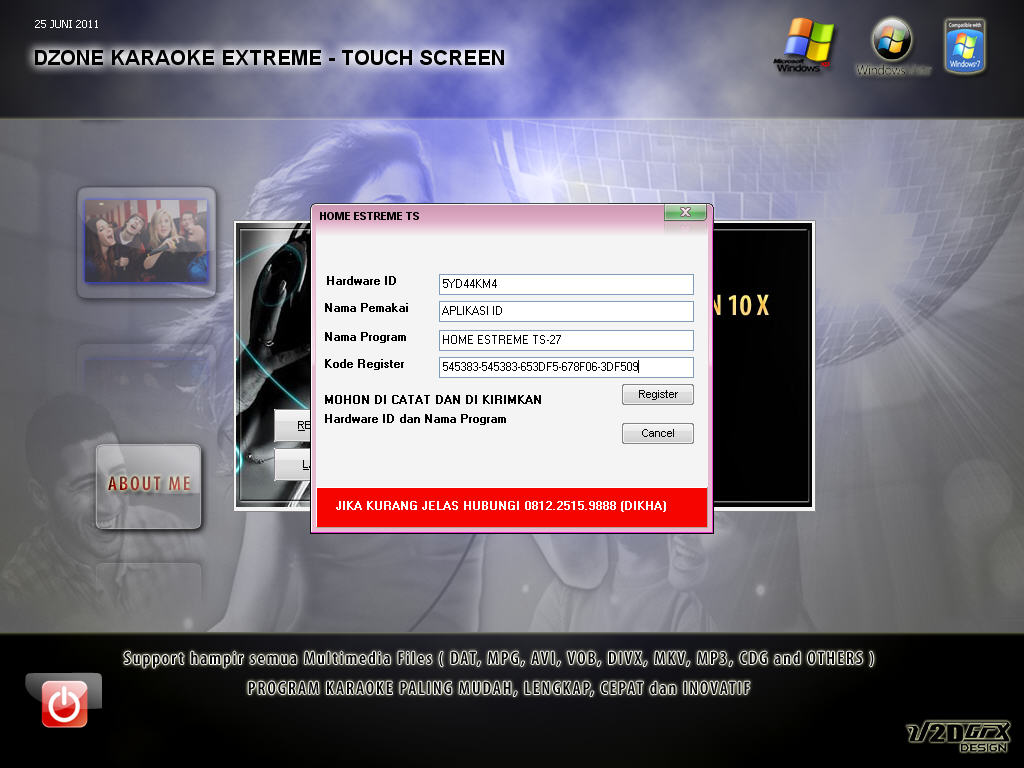This screenshot has height=768, width=1024.
Task: Click the dialog close X button
Action: 685,212
